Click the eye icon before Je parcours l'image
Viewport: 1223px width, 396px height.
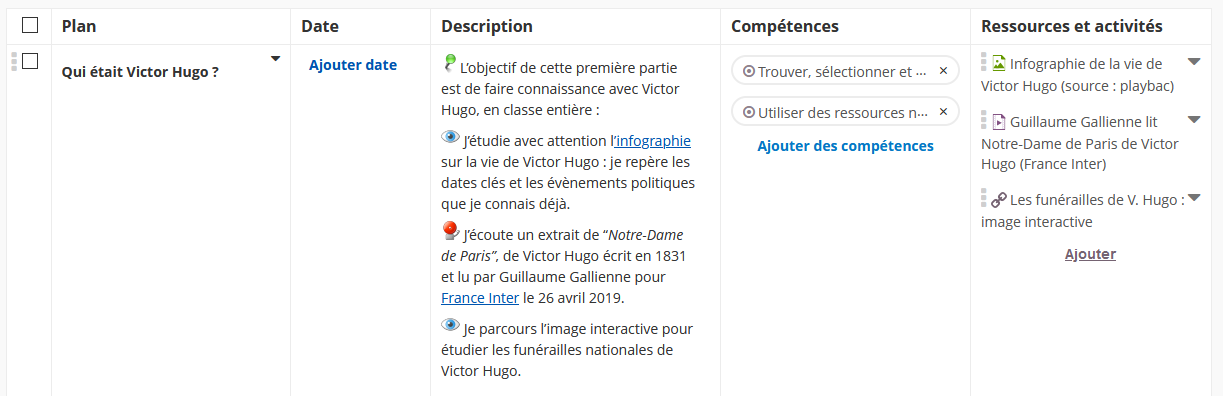click(450, 325)
